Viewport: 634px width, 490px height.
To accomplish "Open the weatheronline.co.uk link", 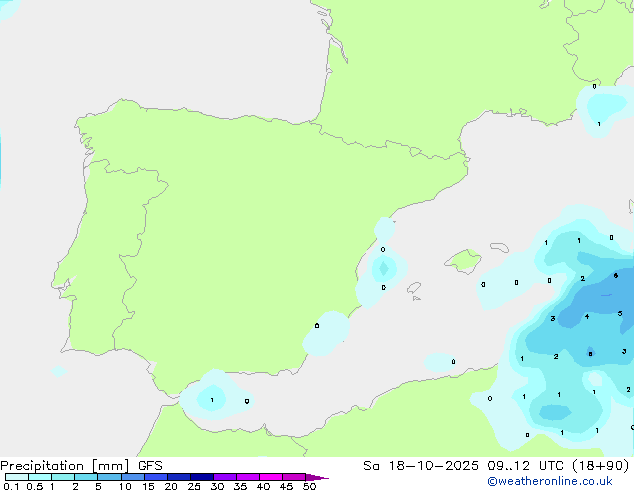I will coord(550,481).
